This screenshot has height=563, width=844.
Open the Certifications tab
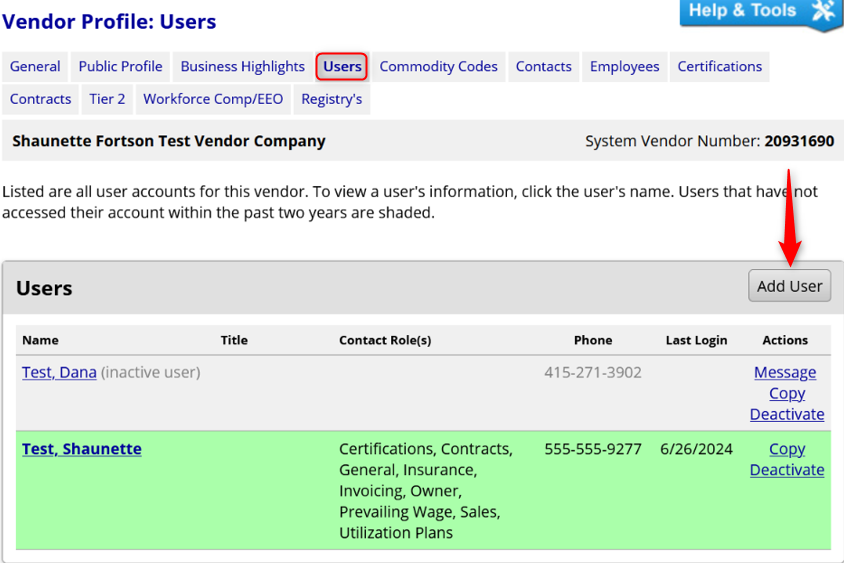point(719,67)
